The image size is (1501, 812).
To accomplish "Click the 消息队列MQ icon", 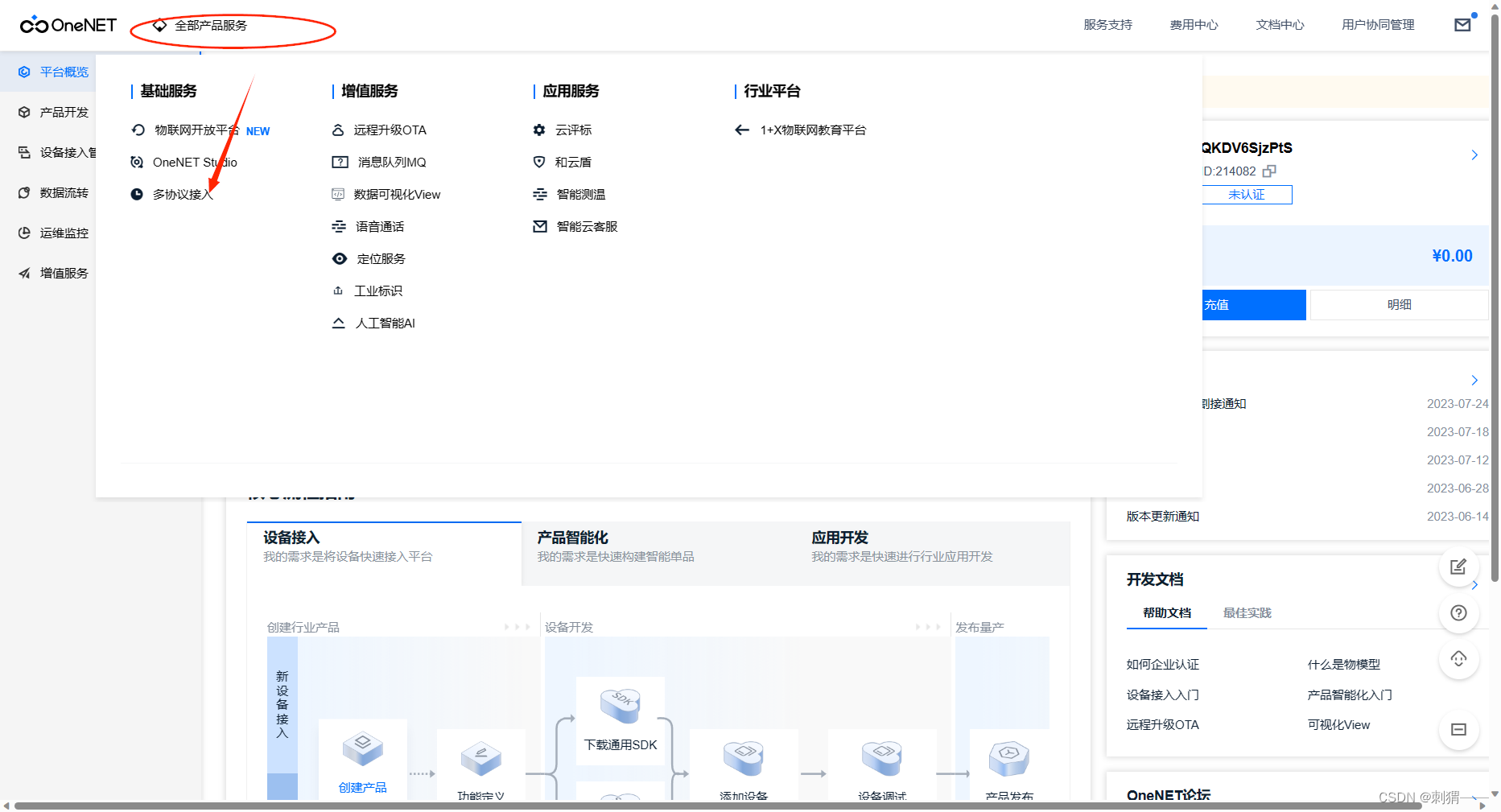I will point(340,162).
